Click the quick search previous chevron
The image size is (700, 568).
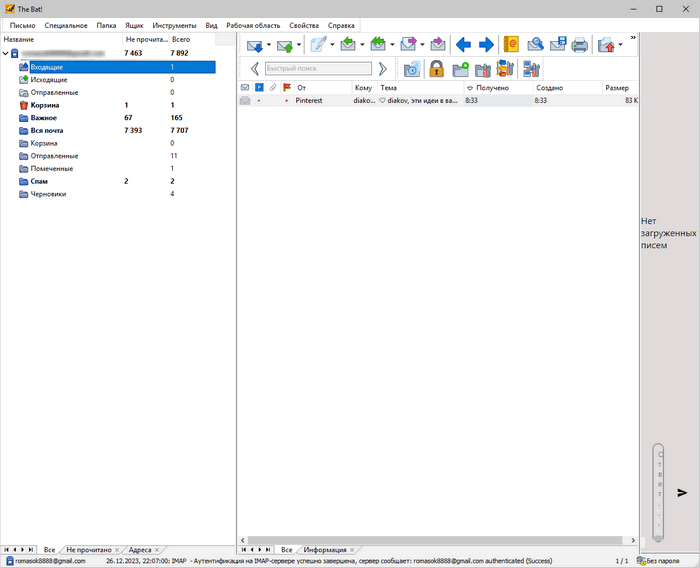pyautogui.click(x=255, y=69)
